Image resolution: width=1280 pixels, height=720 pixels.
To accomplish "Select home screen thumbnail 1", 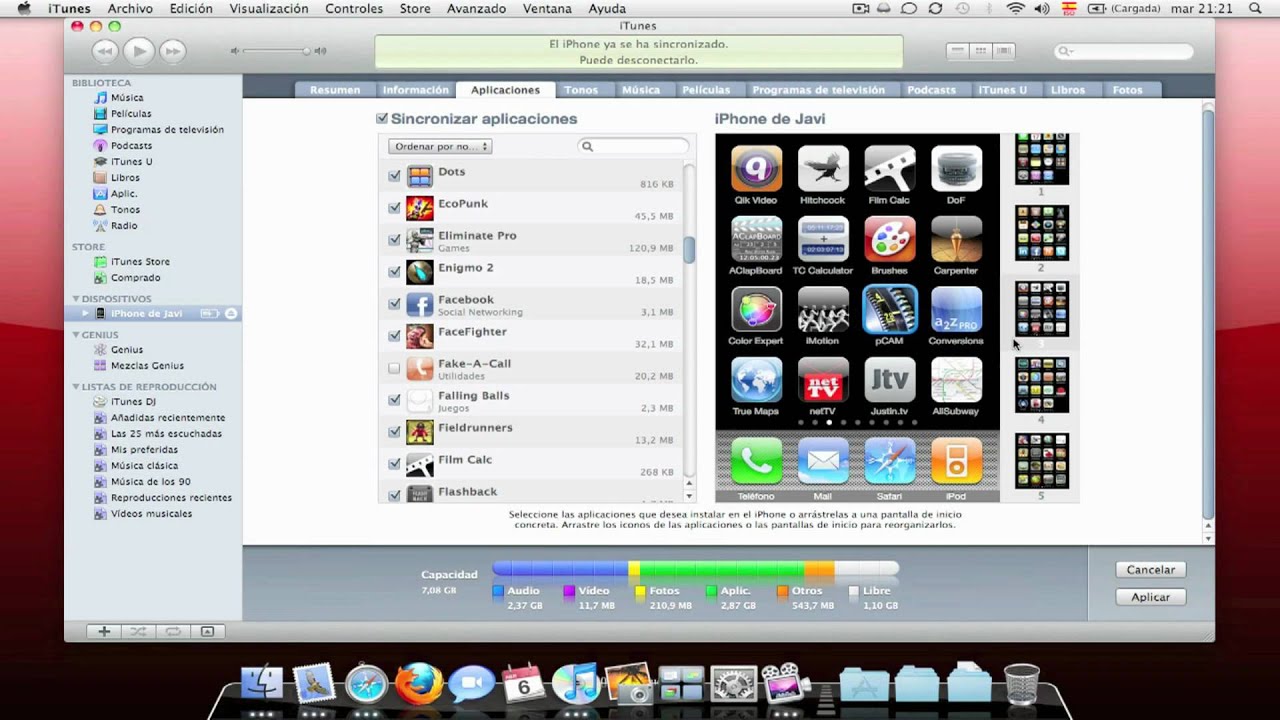I will (x=1041, y=159).
